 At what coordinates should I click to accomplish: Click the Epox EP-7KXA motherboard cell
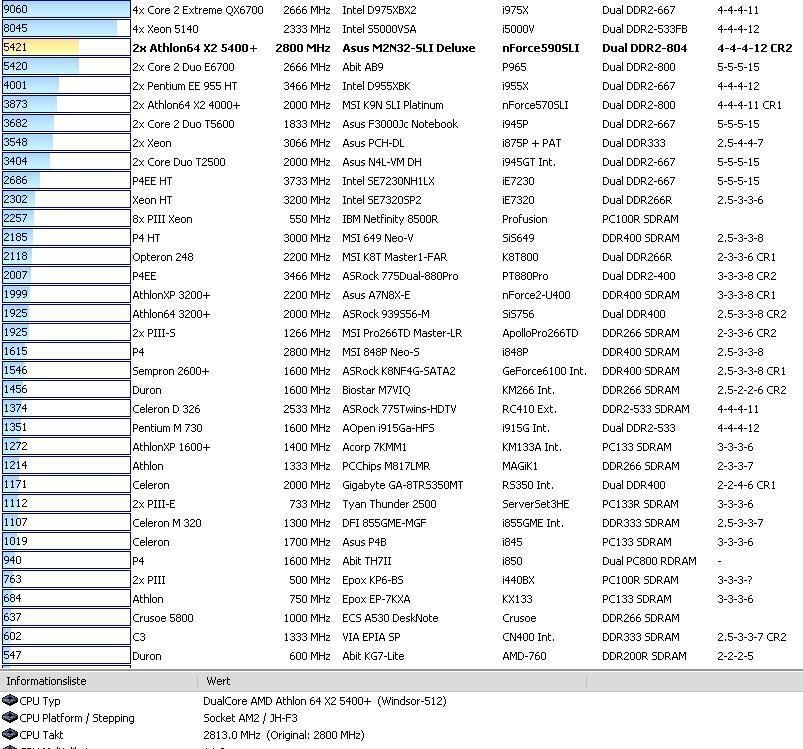376,599
